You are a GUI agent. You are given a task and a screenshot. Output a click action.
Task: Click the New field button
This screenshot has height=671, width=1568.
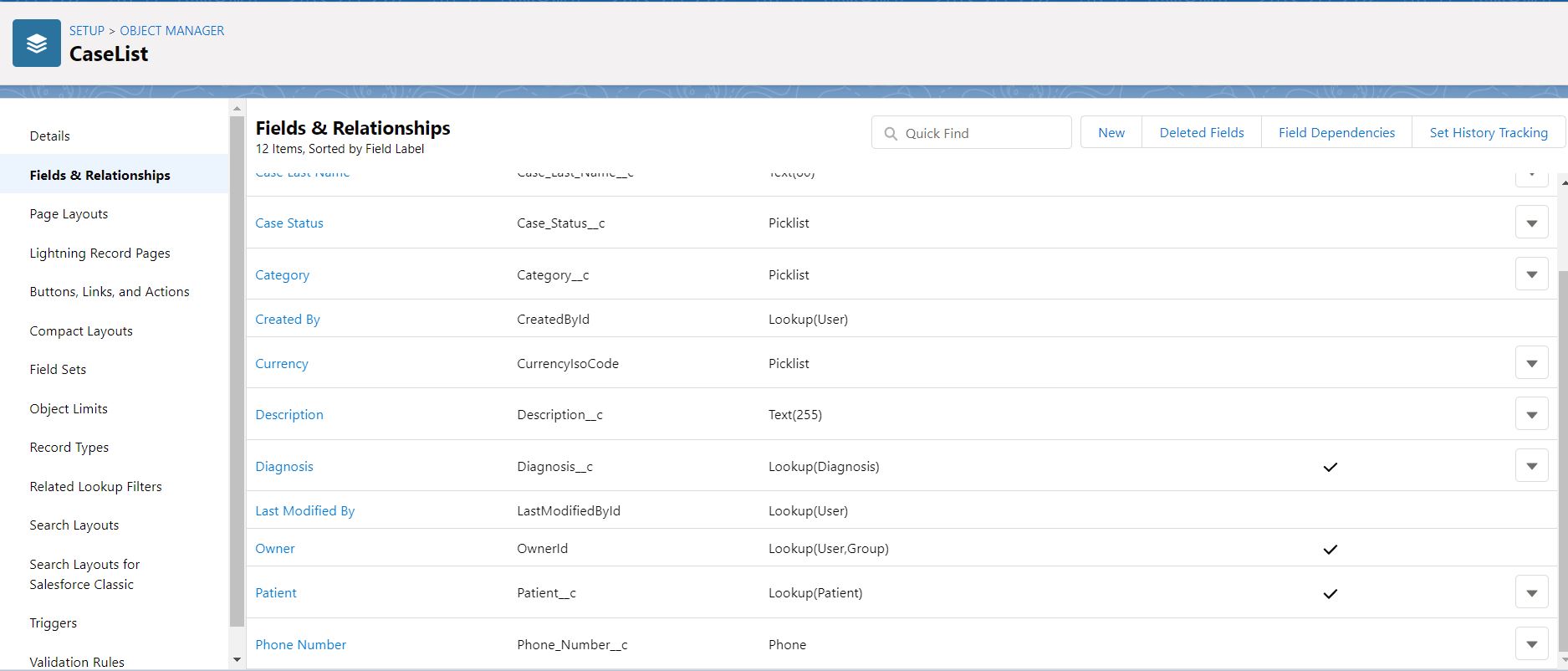click(1111, 133)
